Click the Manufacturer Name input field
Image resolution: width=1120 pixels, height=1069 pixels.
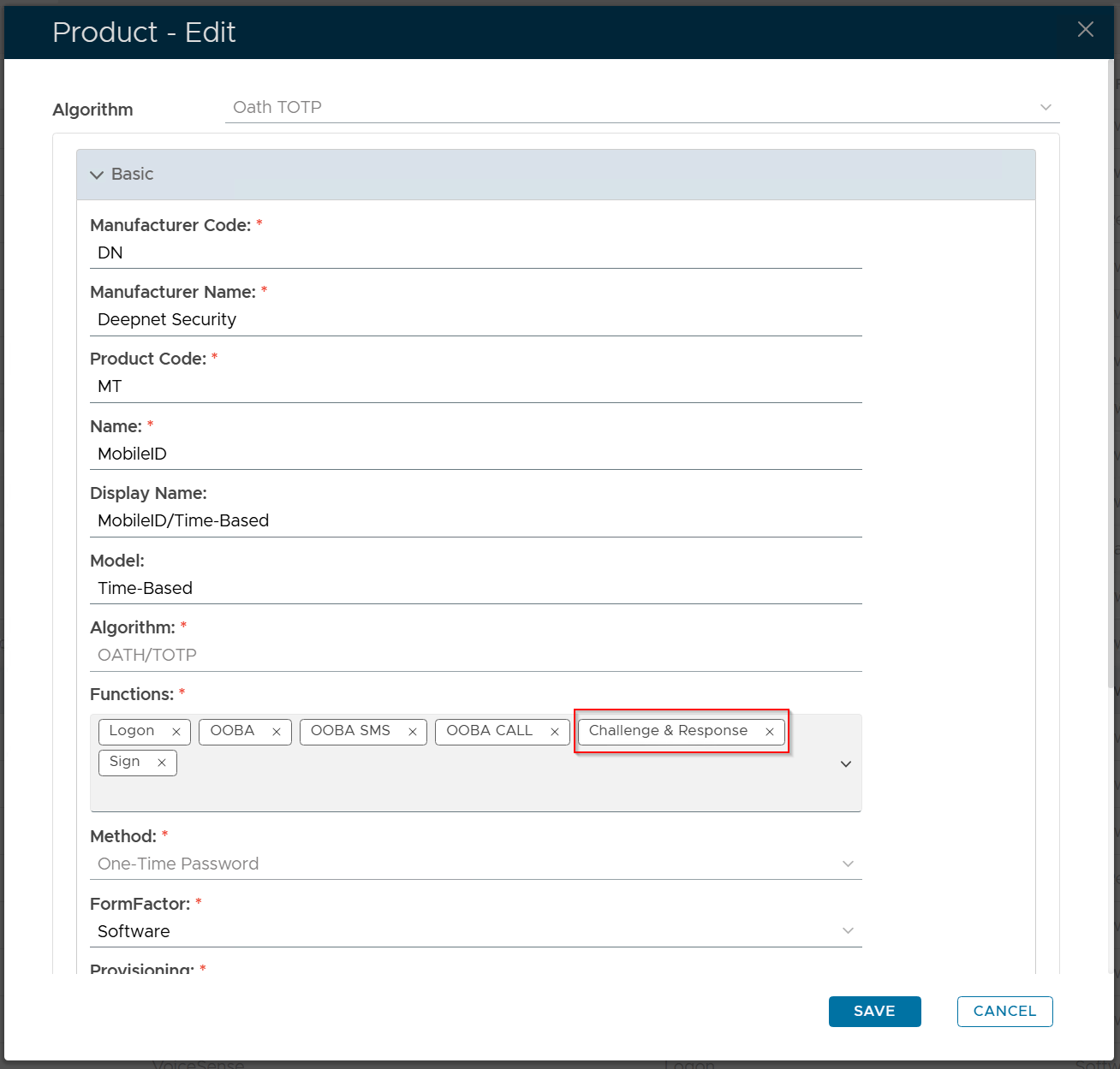pyautogui.click(x=475, y=320)
